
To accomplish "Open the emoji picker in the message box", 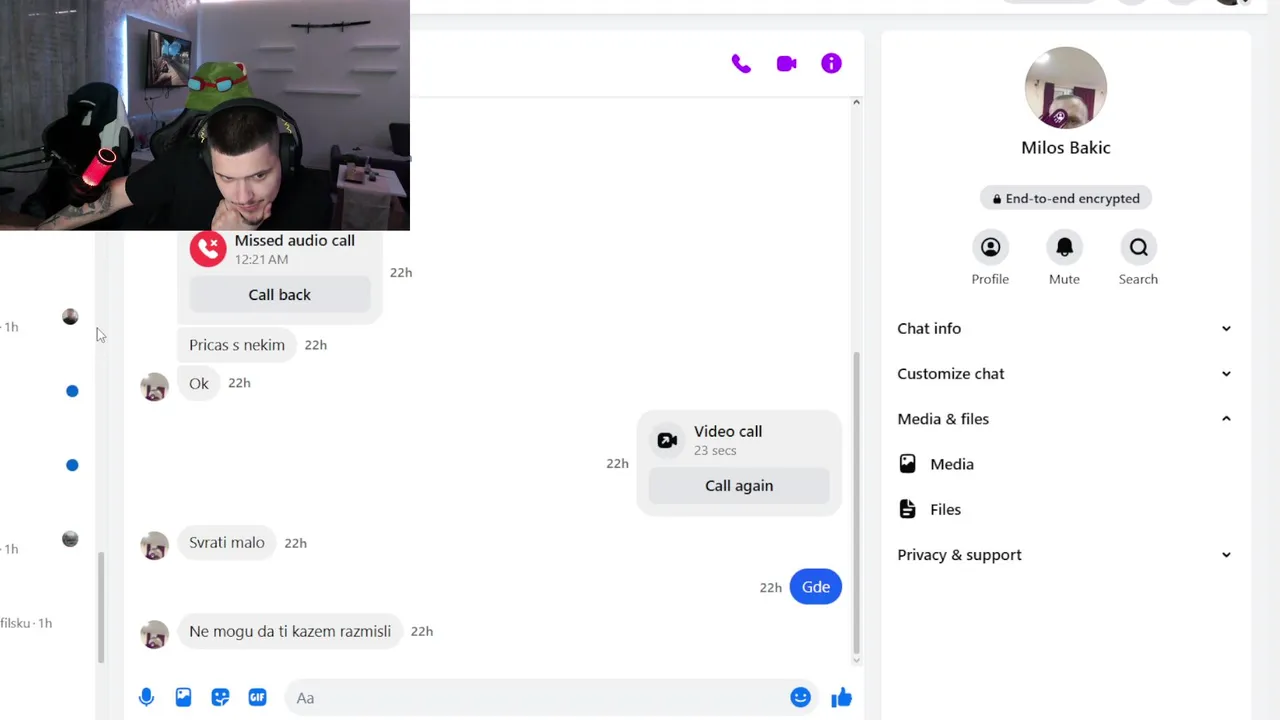I will tap(800, 698).
